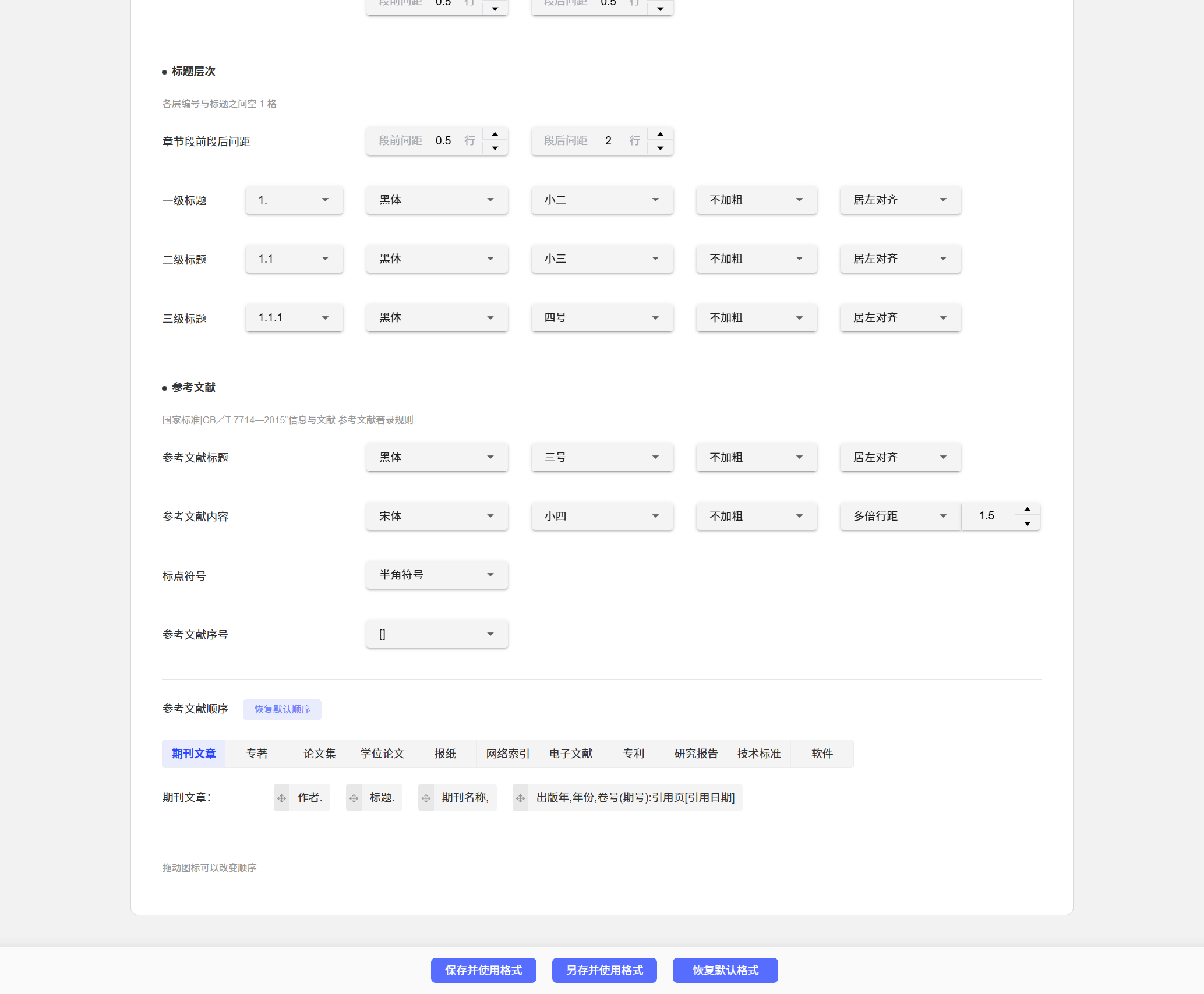Viewport: 1204px width, 994px height.
Task: Increase chapter 段前间距 with up arrow
Action: (x=495, y=134)
